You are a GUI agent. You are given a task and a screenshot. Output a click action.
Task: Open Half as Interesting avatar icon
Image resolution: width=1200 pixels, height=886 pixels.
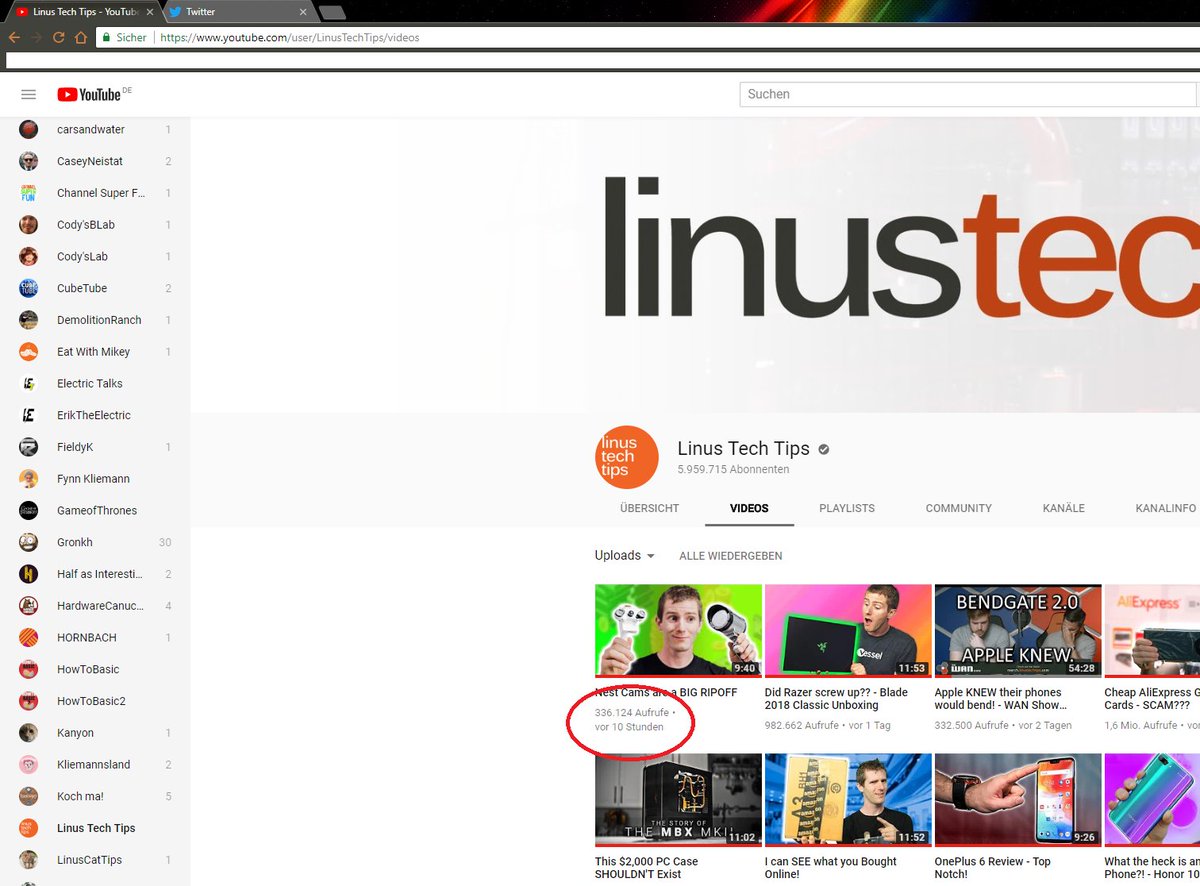pyautogui.click(x=29, y=574)
